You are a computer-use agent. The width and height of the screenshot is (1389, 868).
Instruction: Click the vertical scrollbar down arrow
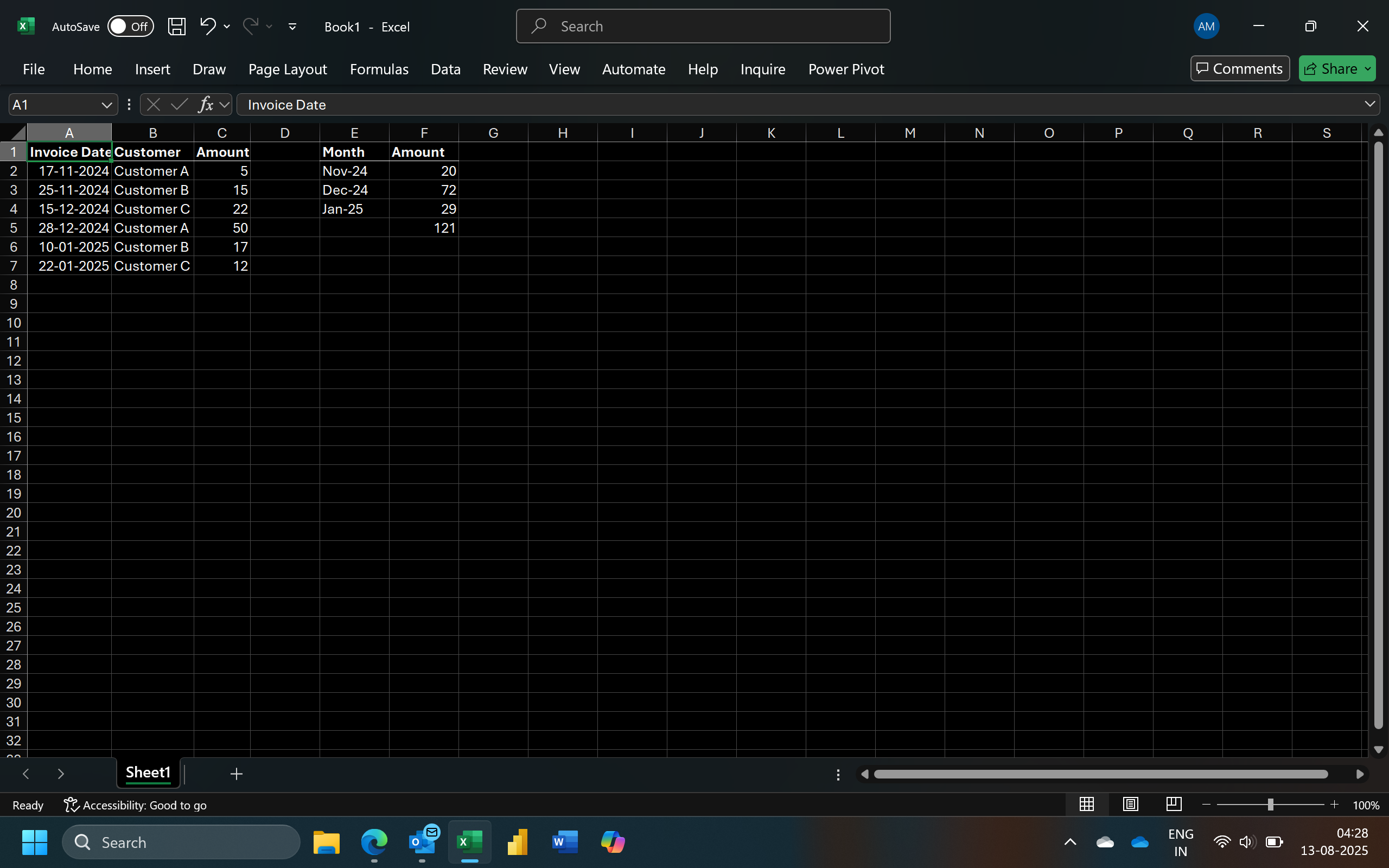(1378, 750)
